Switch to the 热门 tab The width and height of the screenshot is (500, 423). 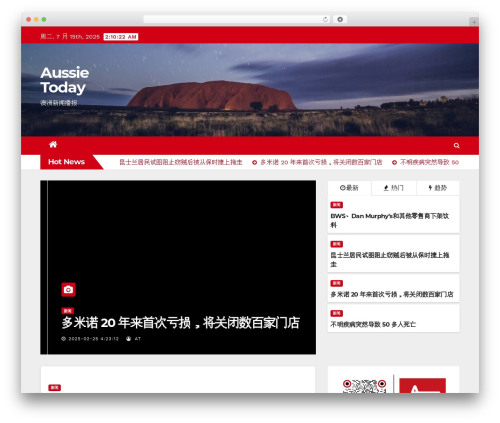coord(394,188)
